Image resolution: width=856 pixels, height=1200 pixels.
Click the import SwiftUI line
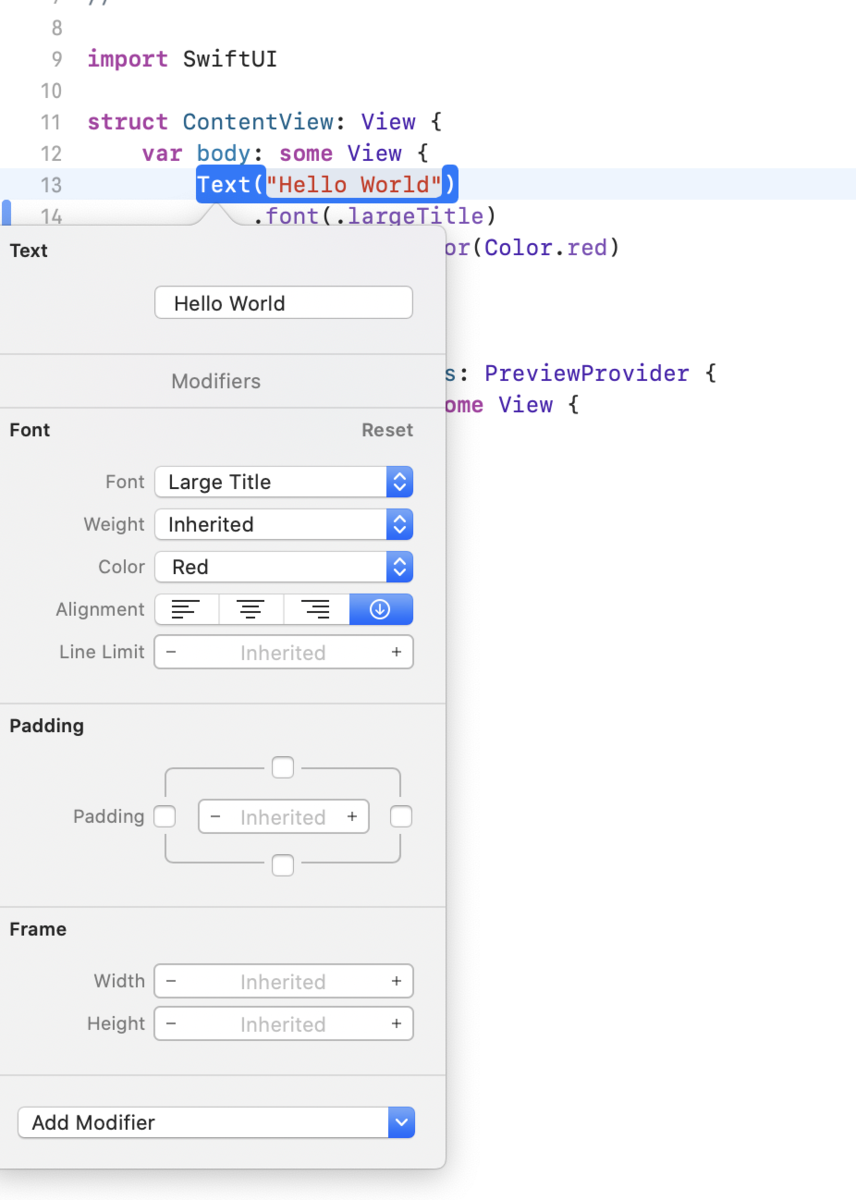click(182, 59)
